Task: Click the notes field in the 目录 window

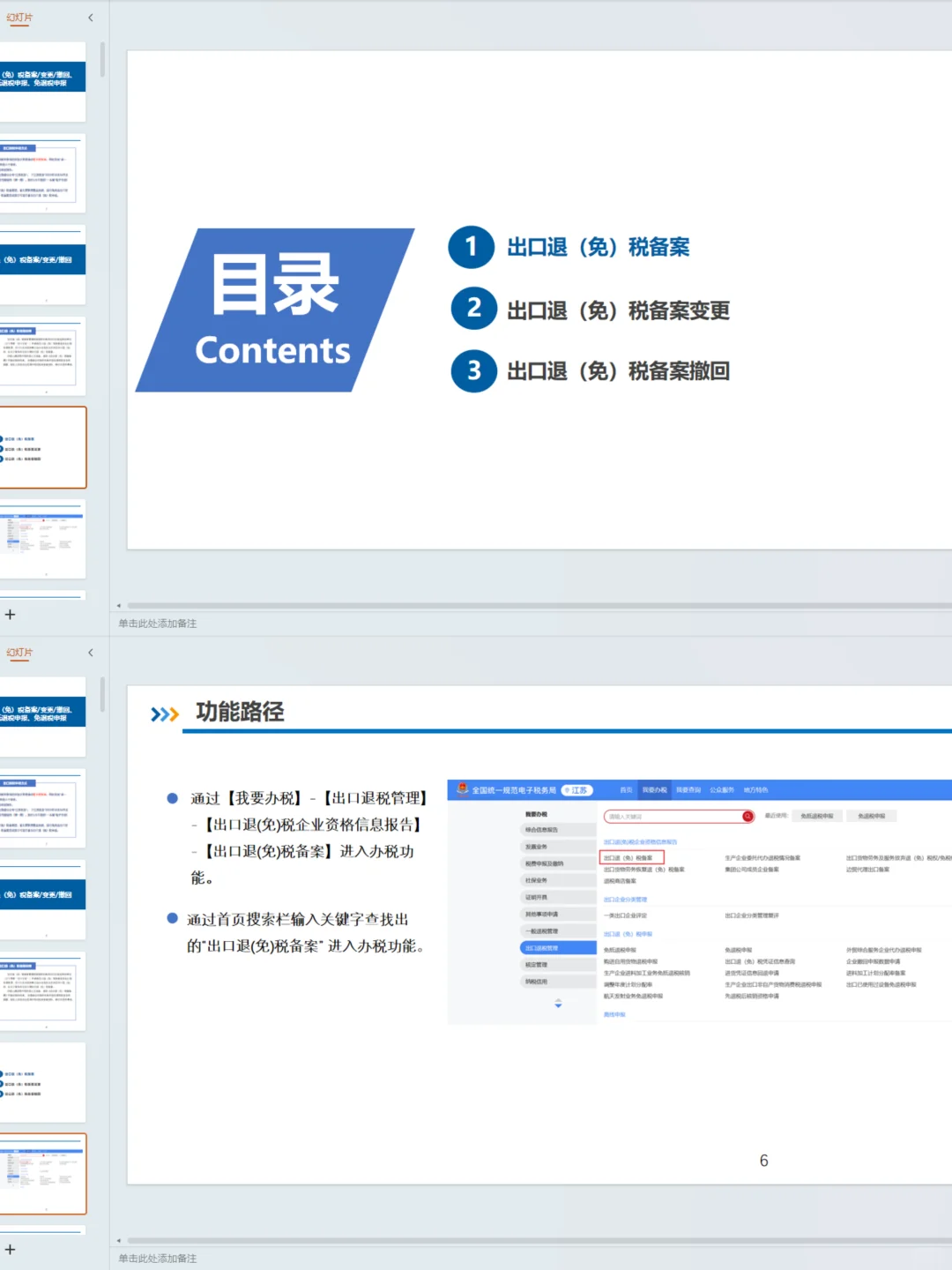Action: [x=529, y=624]
